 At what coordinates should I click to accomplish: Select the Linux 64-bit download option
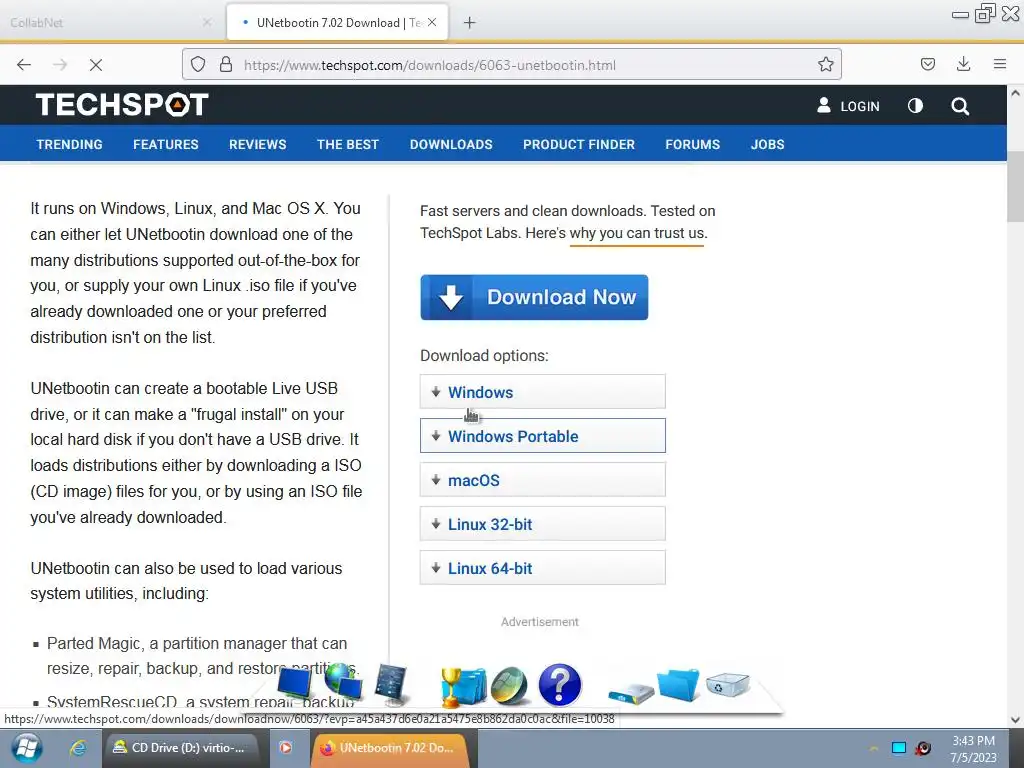point(543,568)
